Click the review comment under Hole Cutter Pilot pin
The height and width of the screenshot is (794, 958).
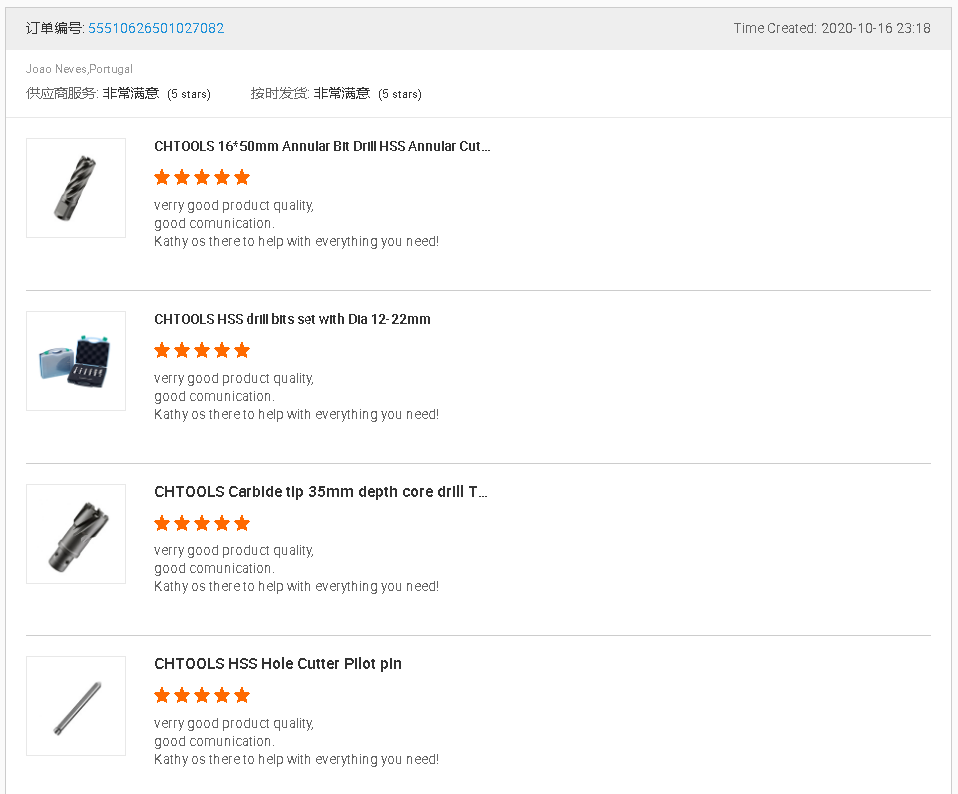pos(296,741)
